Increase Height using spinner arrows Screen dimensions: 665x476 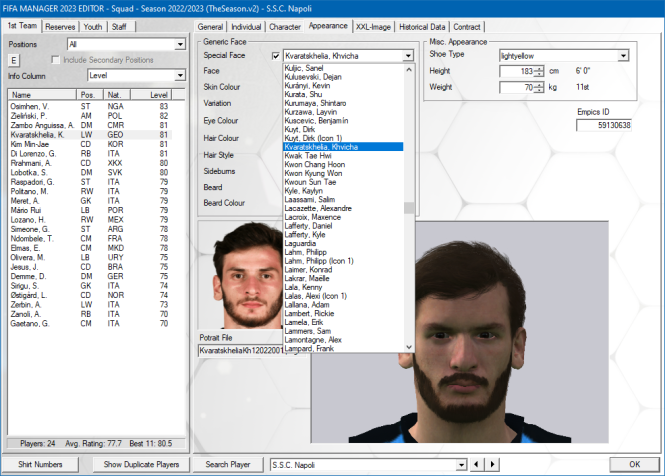(538, 68)
